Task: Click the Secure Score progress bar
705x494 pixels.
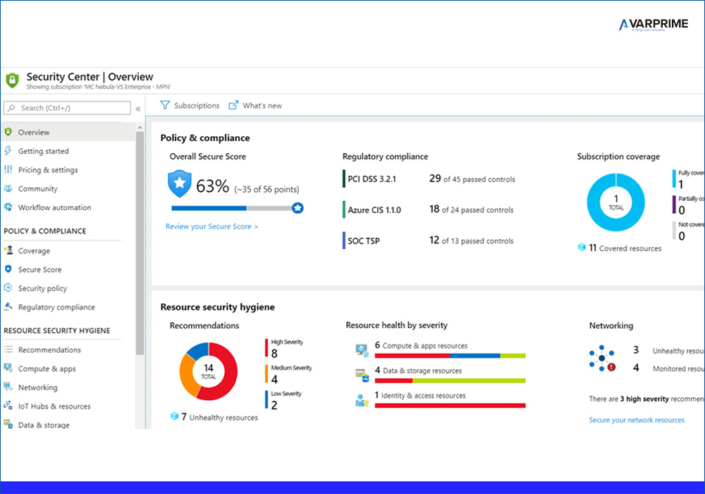Action: click(232, 208)
